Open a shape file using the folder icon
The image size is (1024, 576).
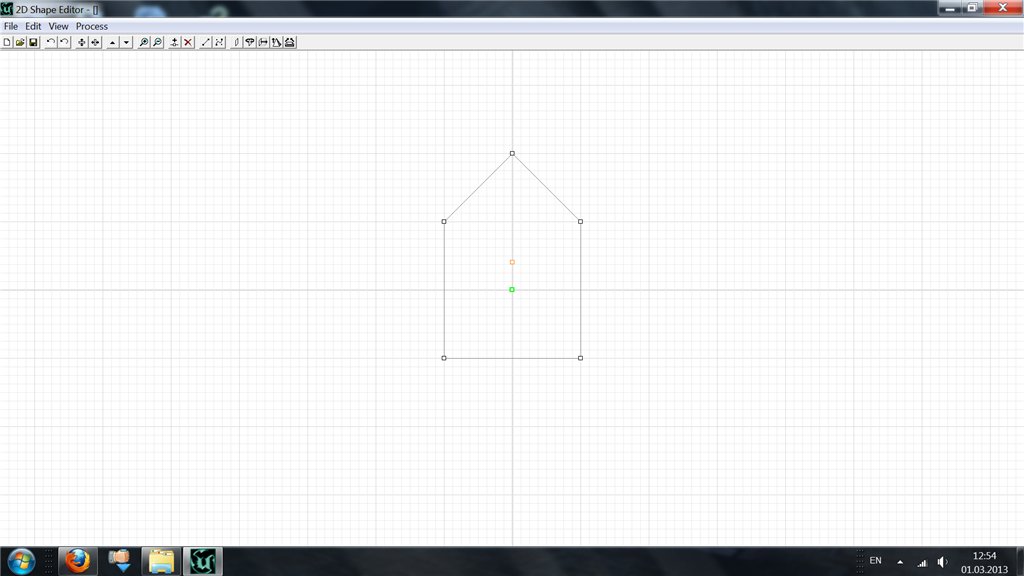[20, 42]
